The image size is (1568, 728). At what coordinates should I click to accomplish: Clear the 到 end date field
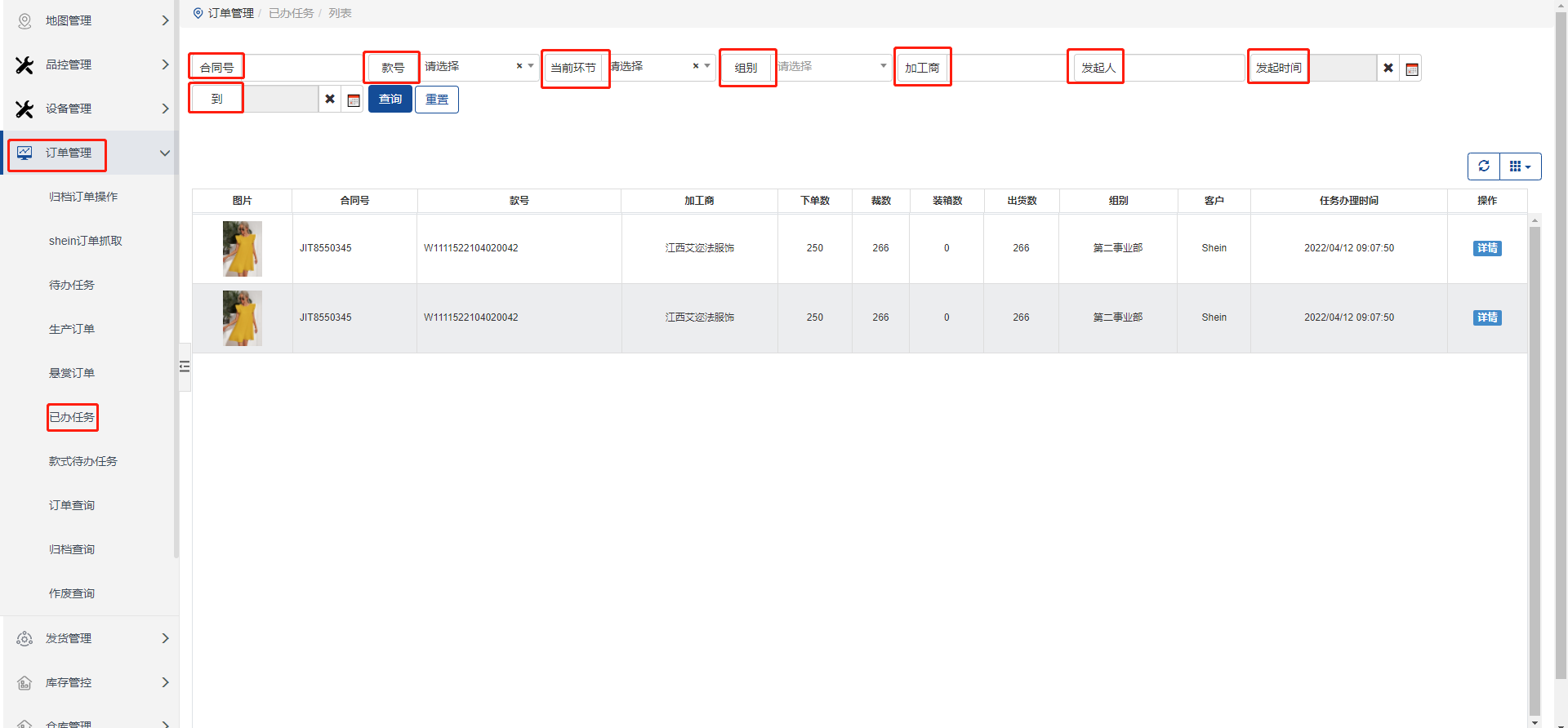coord(330,99)
